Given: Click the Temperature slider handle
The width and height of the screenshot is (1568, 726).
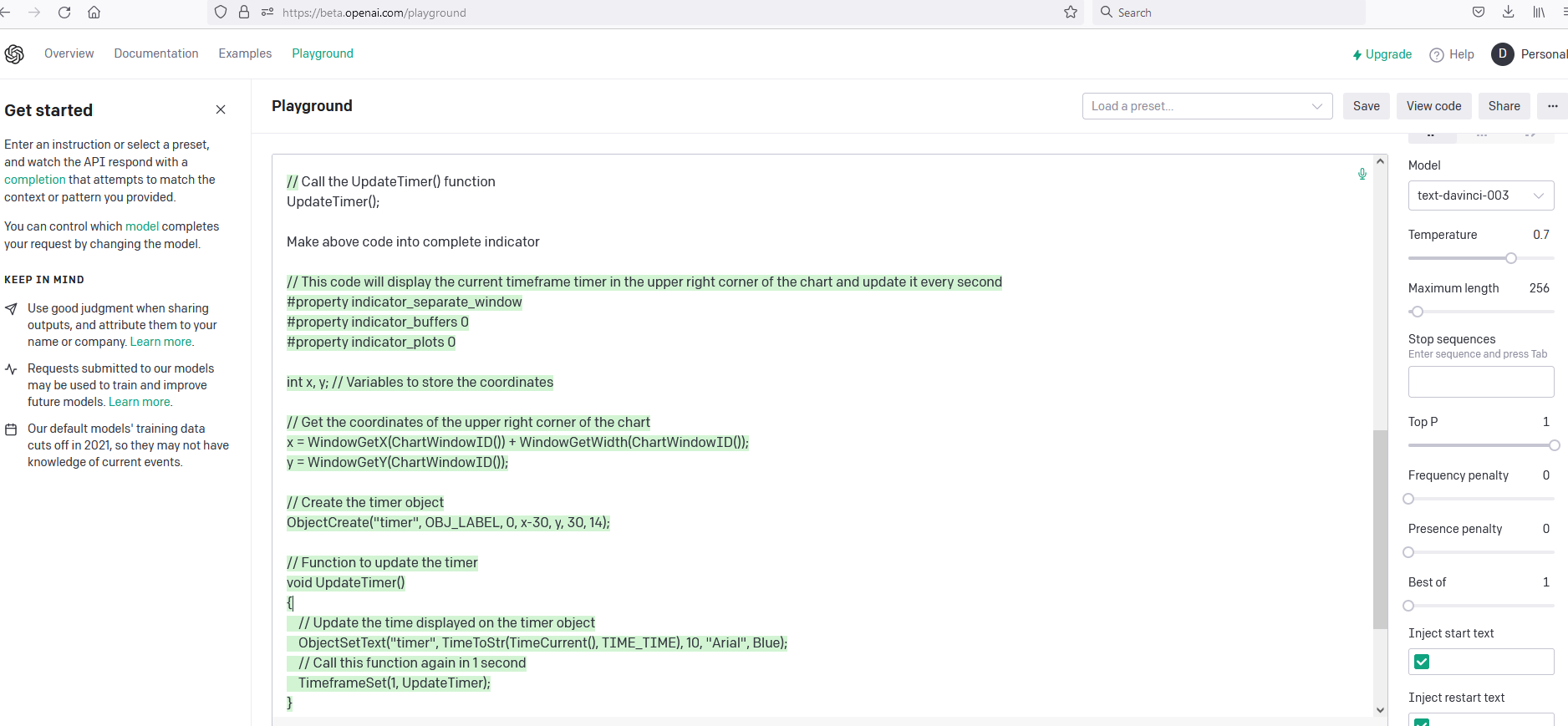Looking at the screenshot, I should [1511, 258].
